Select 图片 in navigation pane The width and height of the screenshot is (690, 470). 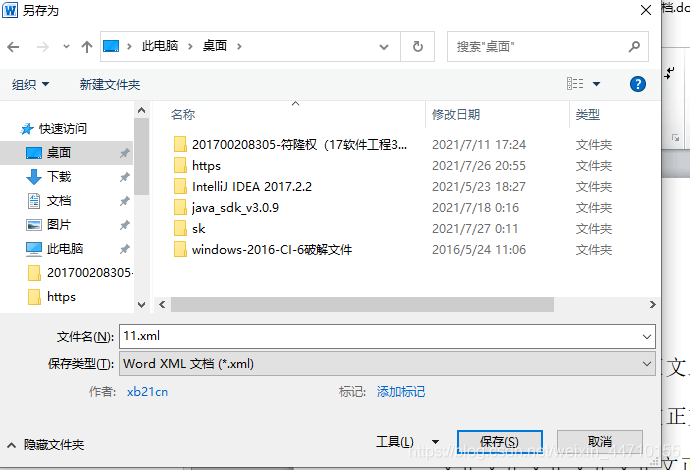(59, 224)
